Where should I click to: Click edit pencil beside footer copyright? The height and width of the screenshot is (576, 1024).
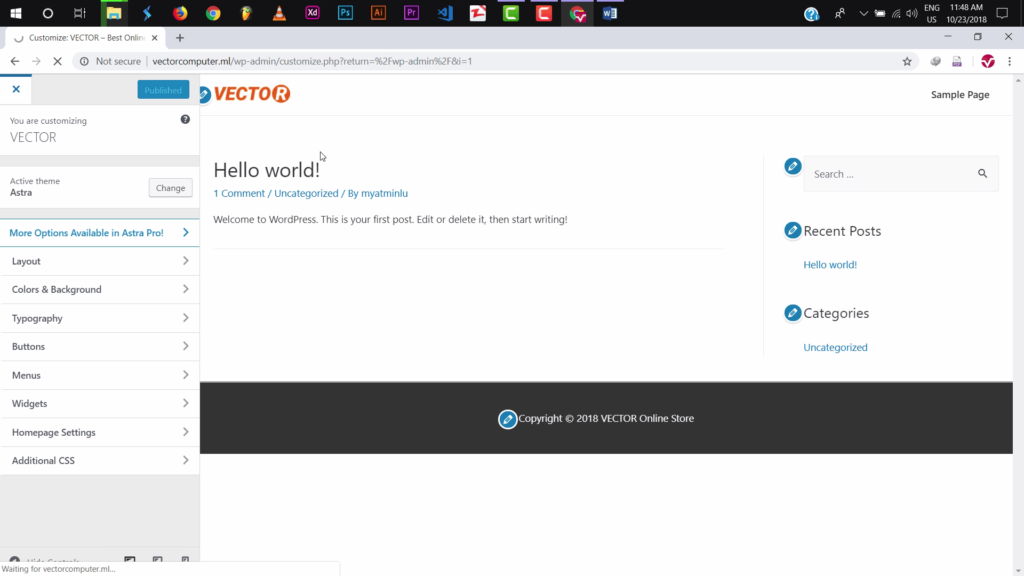pyautogui.click(x=507, y=419)
